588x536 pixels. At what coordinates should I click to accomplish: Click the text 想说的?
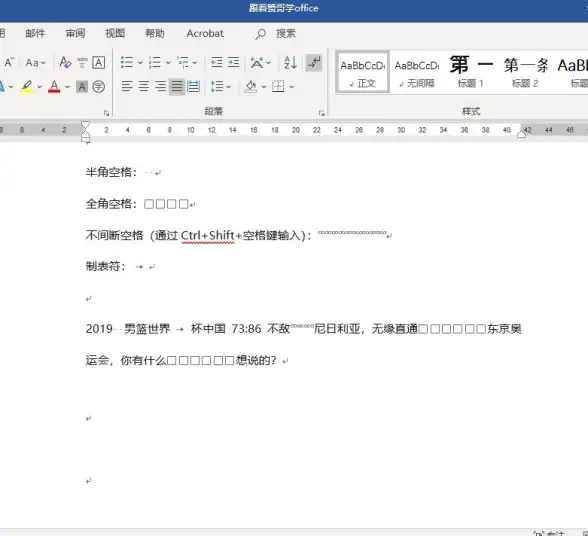(256, 360)
